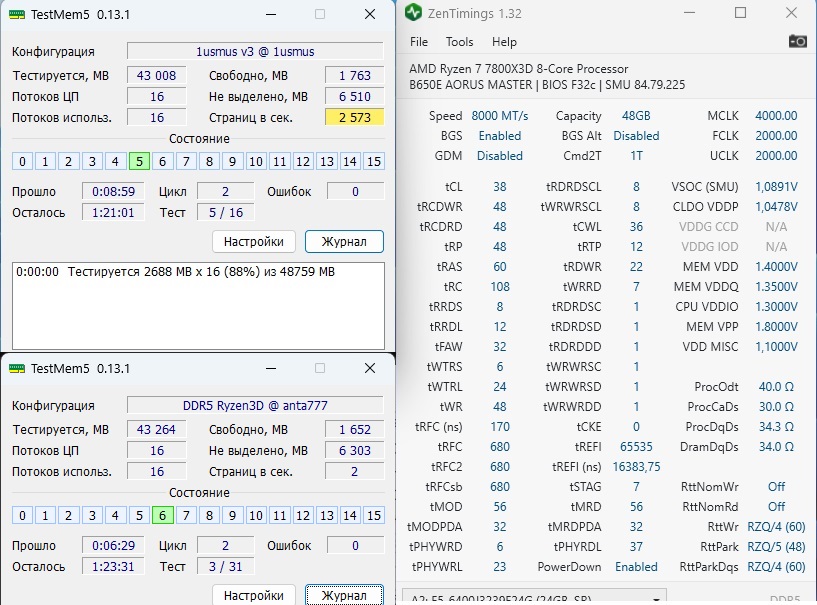
Task: Click the Ошибок 0 field in top TestMem5
Action: [x=355, y=192]
